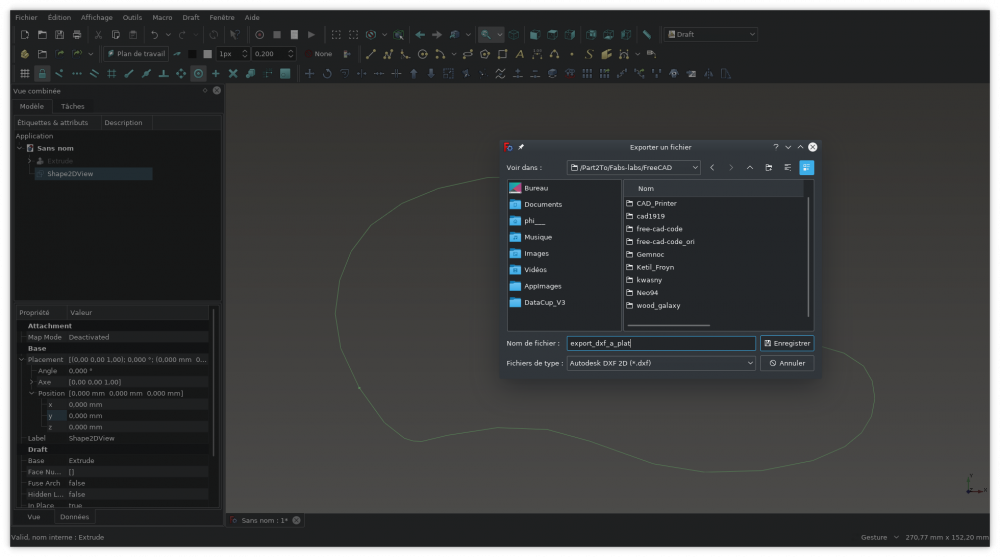Select the Draft Text 'A' tool
Screen dimensions: 1000x557
coord(520,54)
